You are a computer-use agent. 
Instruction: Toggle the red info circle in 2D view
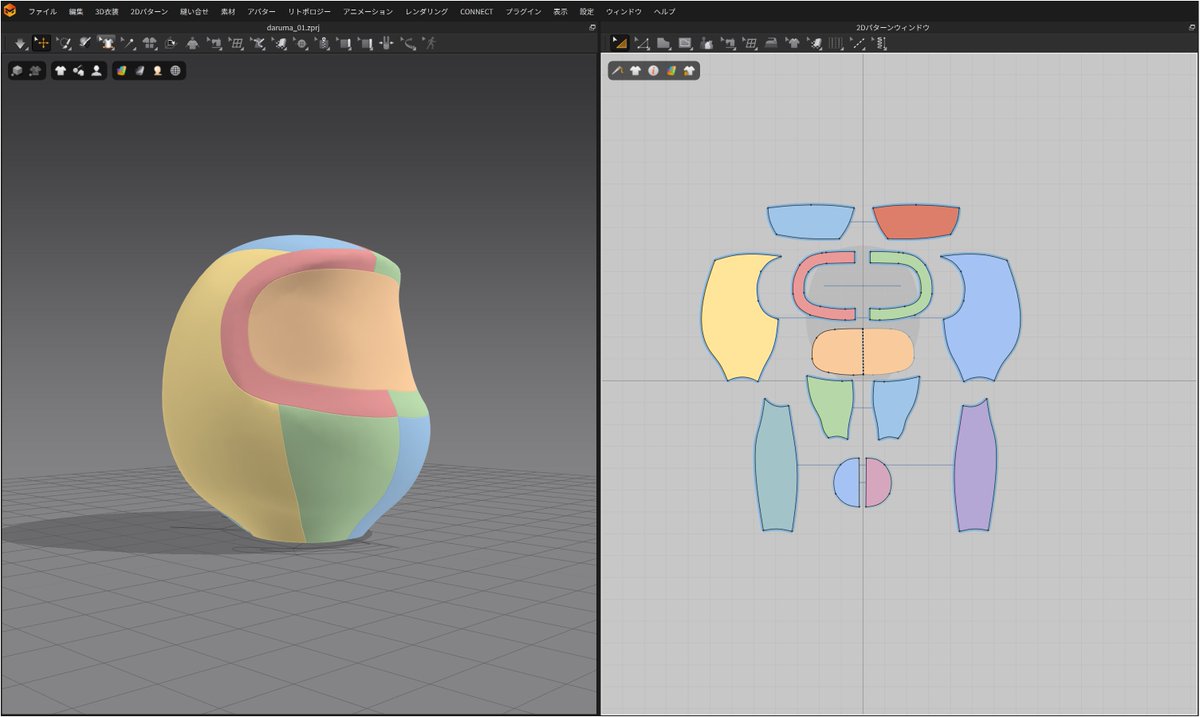[x=653, y=71]
